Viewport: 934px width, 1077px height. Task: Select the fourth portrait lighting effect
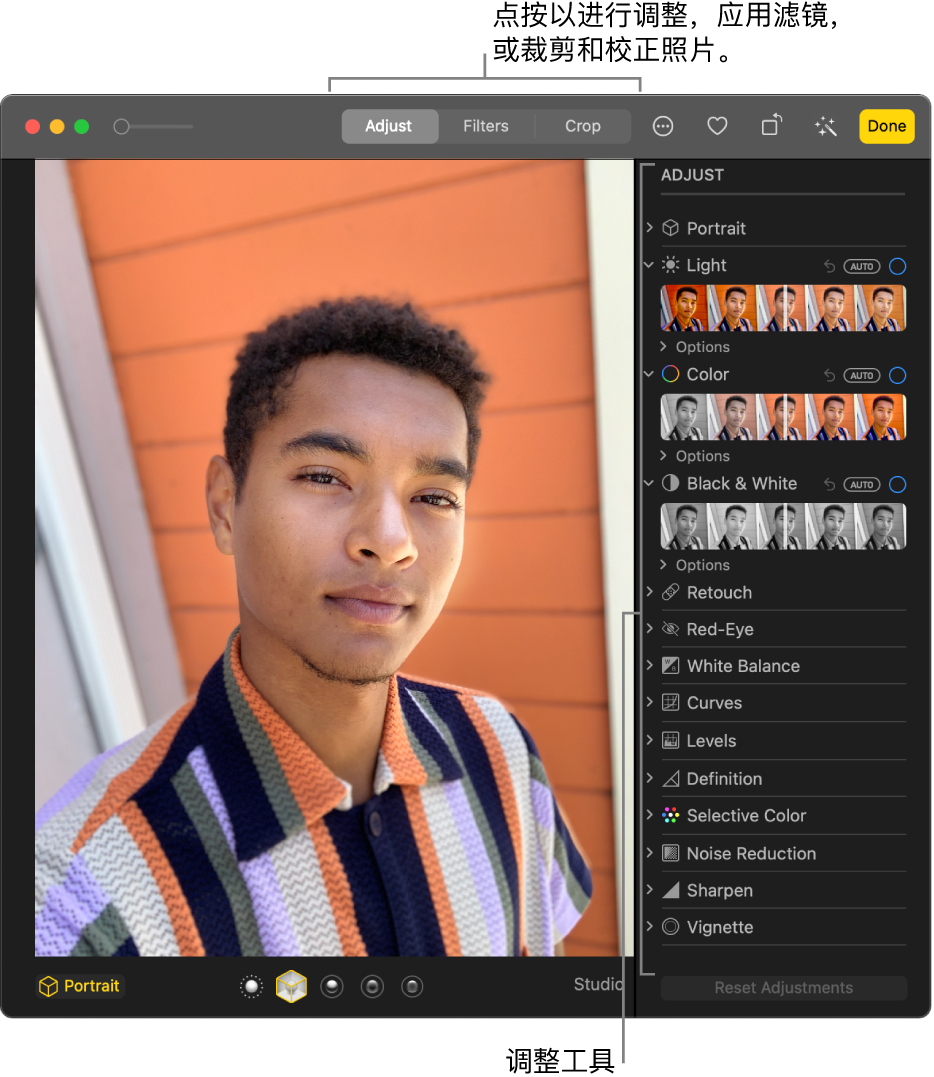(372, 987)
